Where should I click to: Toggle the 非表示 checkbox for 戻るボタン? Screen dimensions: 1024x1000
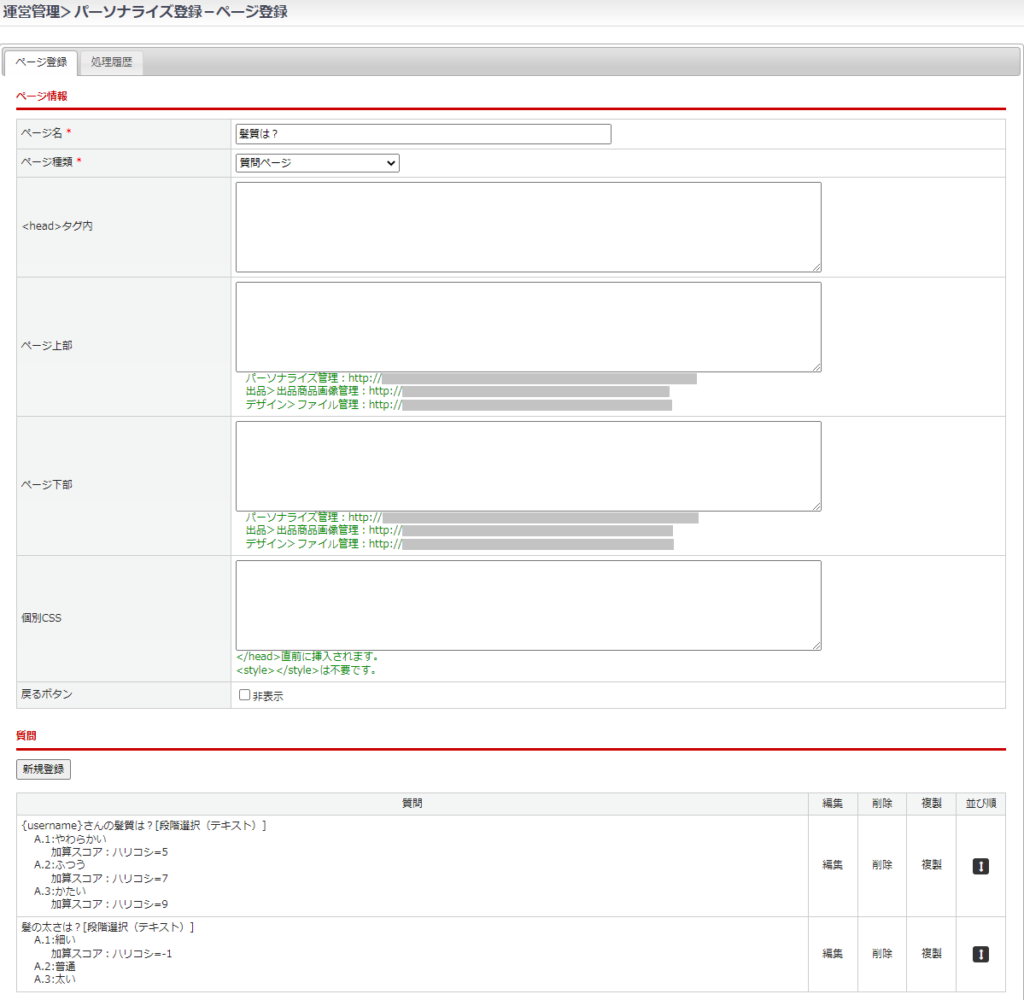pyautogui.click(x=244, y=695)
